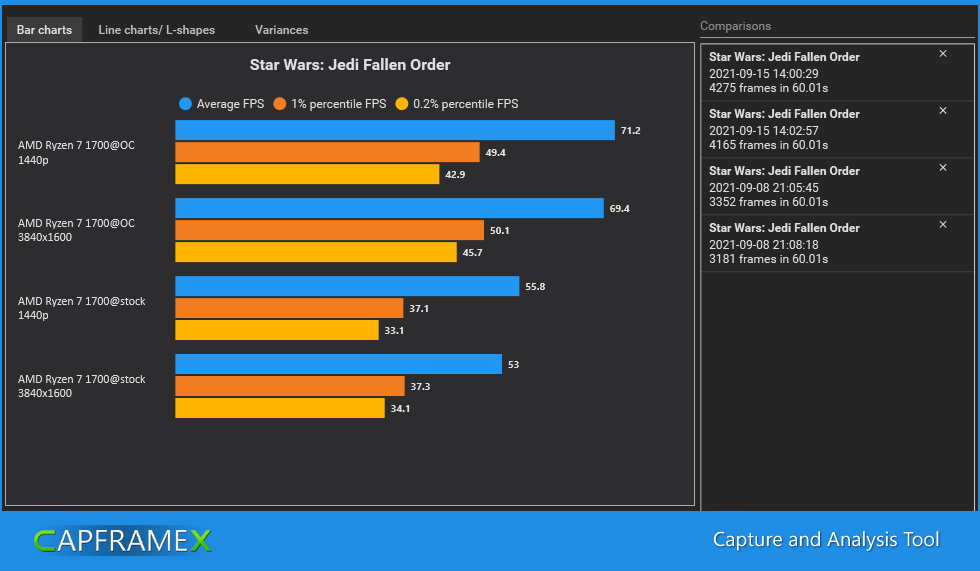This screenshot has height=571, width=980.
Task: Click the AMD Ryzen 7 1700@stock 1440p label
Action: (x=81, y=308)
